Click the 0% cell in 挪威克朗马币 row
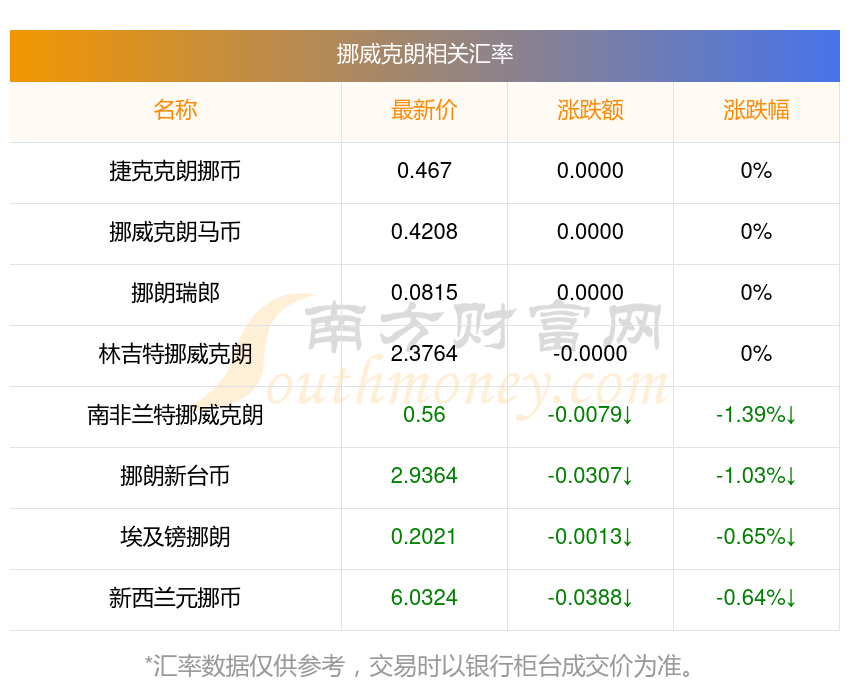The height and width of the screenshot is (698, 850). (756, 232)
